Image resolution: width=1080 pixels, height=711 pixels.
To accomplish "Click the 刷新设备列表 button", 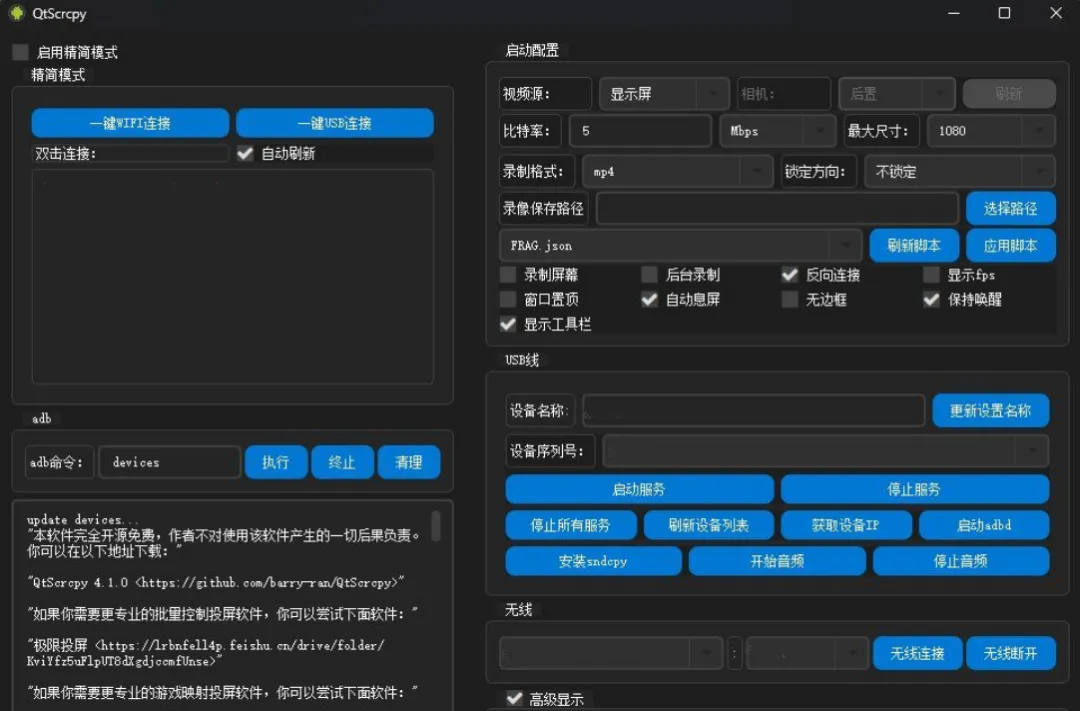I will (x=709, y=525).
